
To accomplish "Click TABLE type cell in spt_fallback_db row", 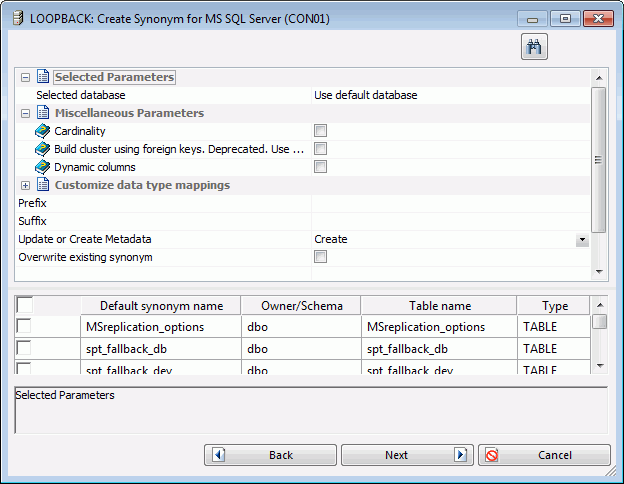I will point(554,349).
